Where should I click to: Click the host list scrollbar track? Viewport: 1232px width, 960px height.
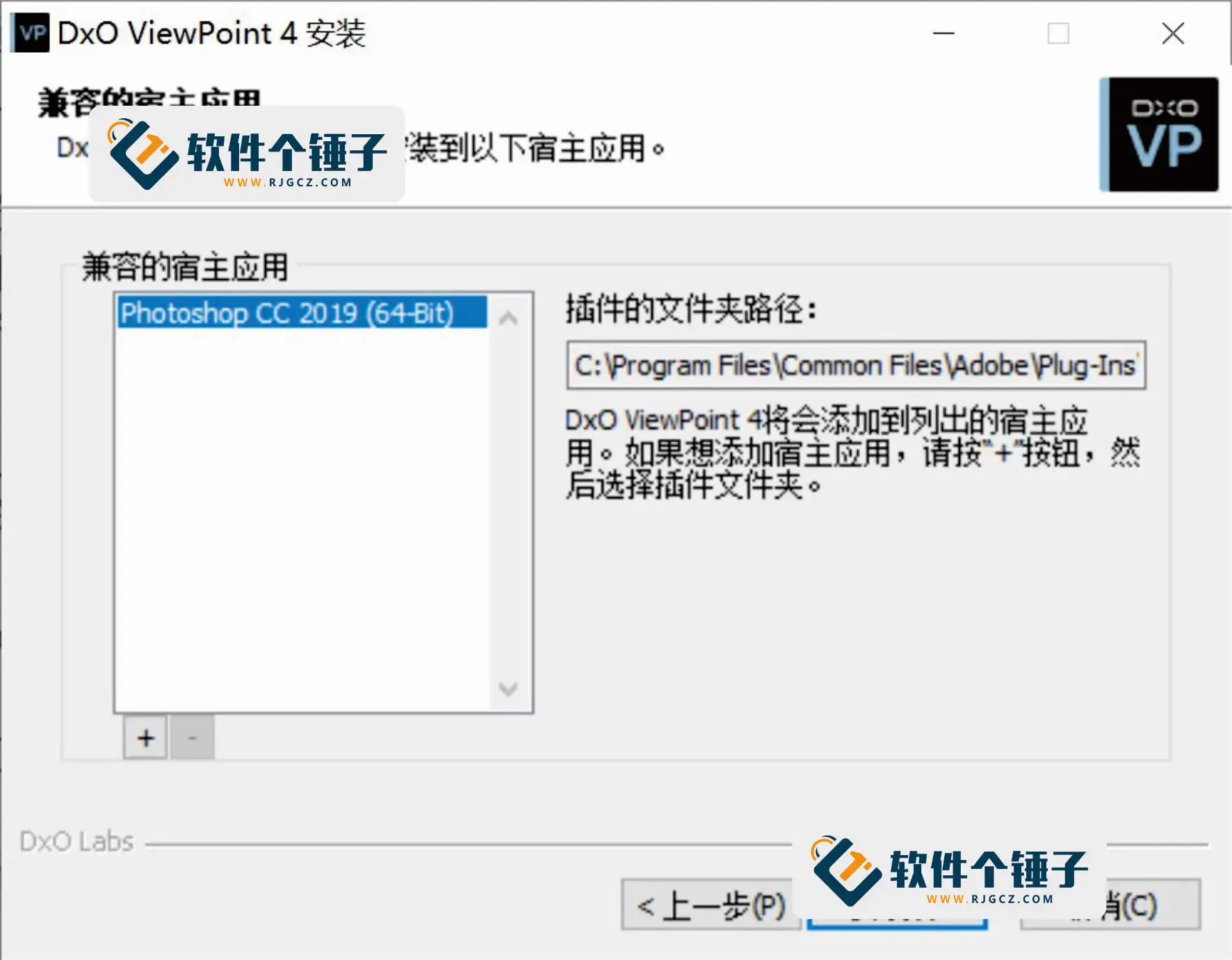[x=508, y=503]
